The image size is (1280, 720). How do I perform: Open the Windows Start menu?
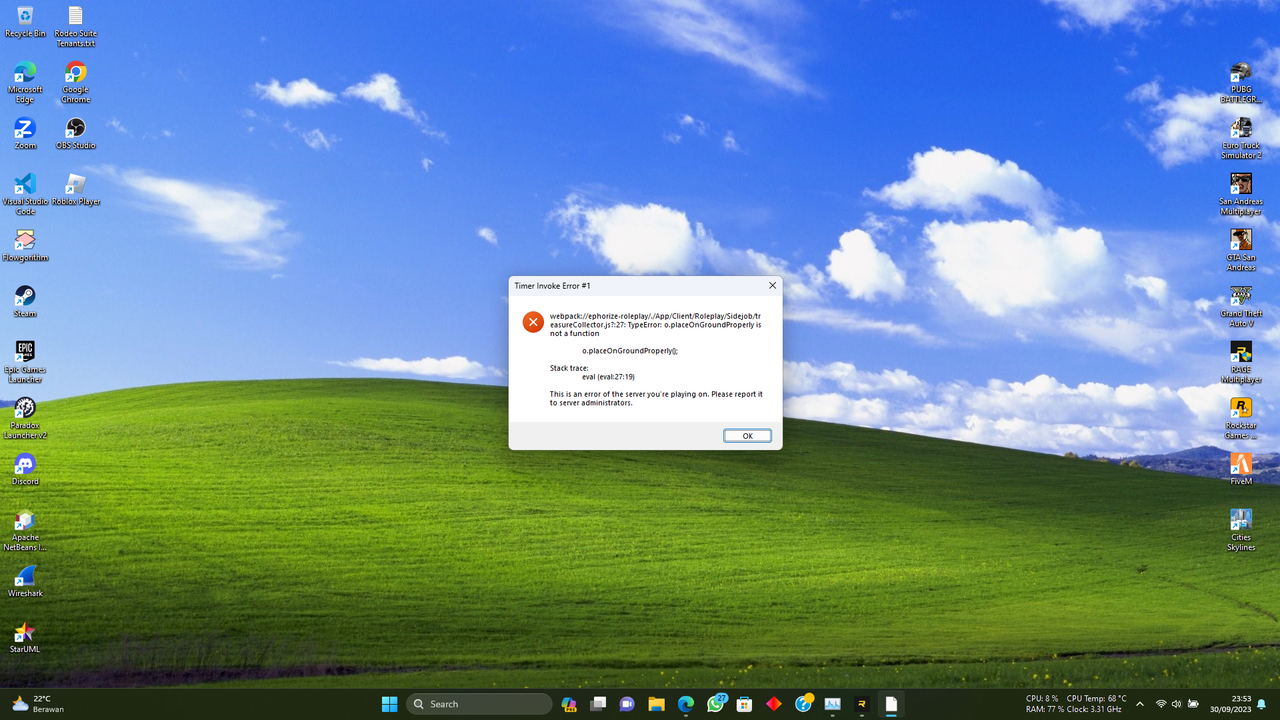tap(389, 704)
